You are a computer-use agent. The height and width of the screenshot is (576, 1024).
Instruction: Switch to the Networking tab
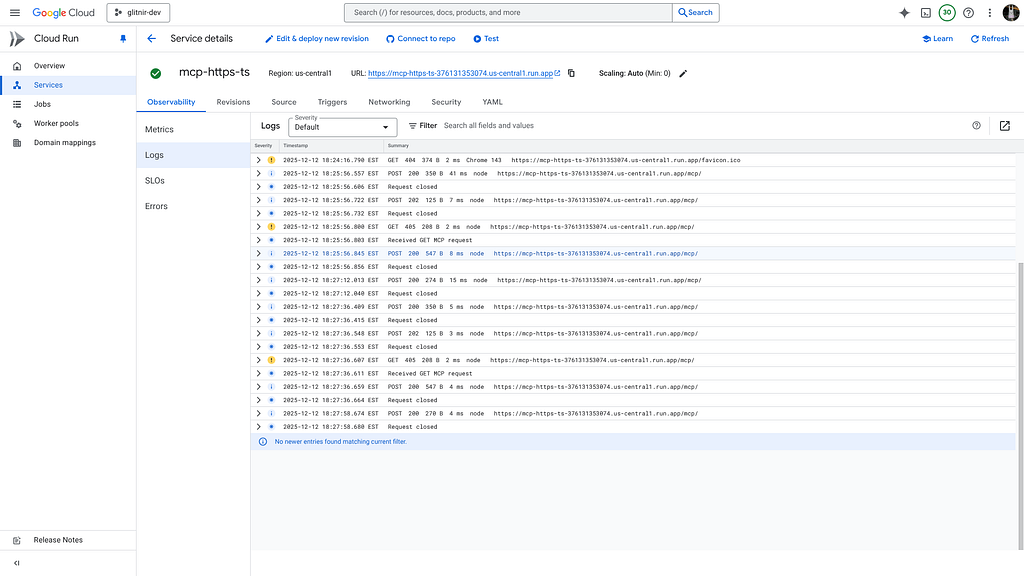[x=389, y=102]
